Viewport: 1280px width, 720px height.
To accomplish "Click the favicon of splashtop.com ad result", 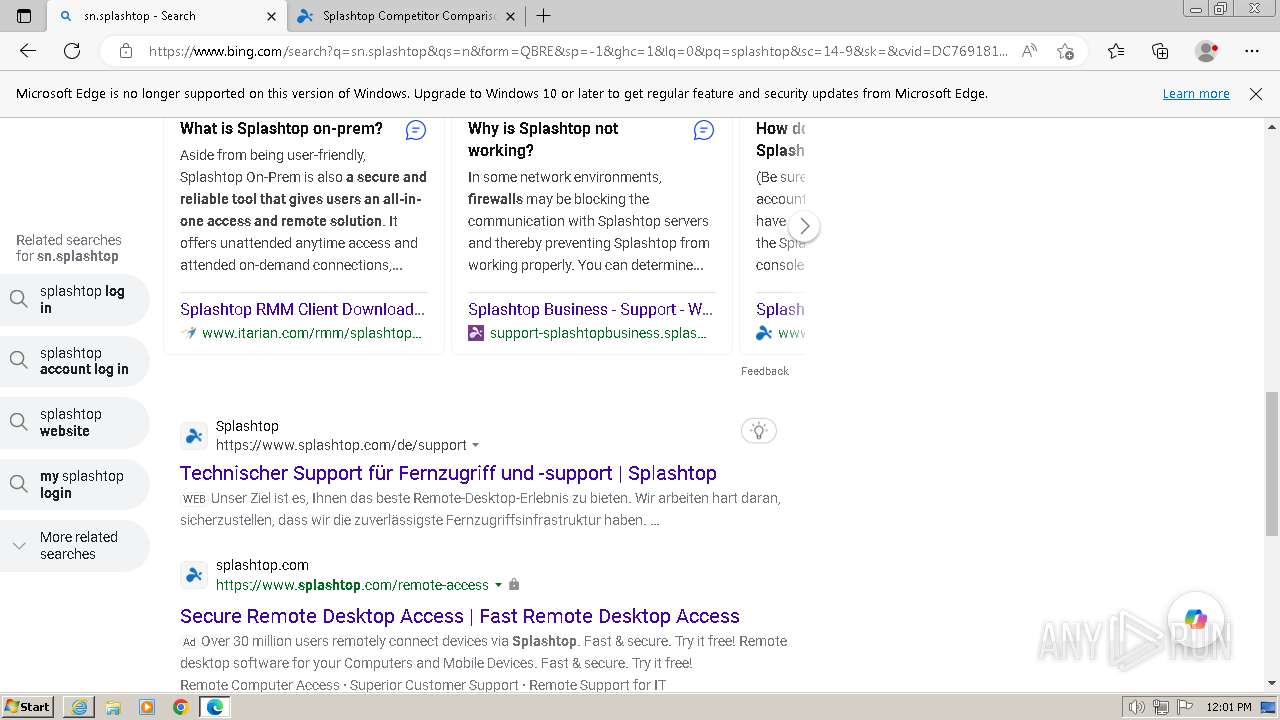I will pos(194,575).
